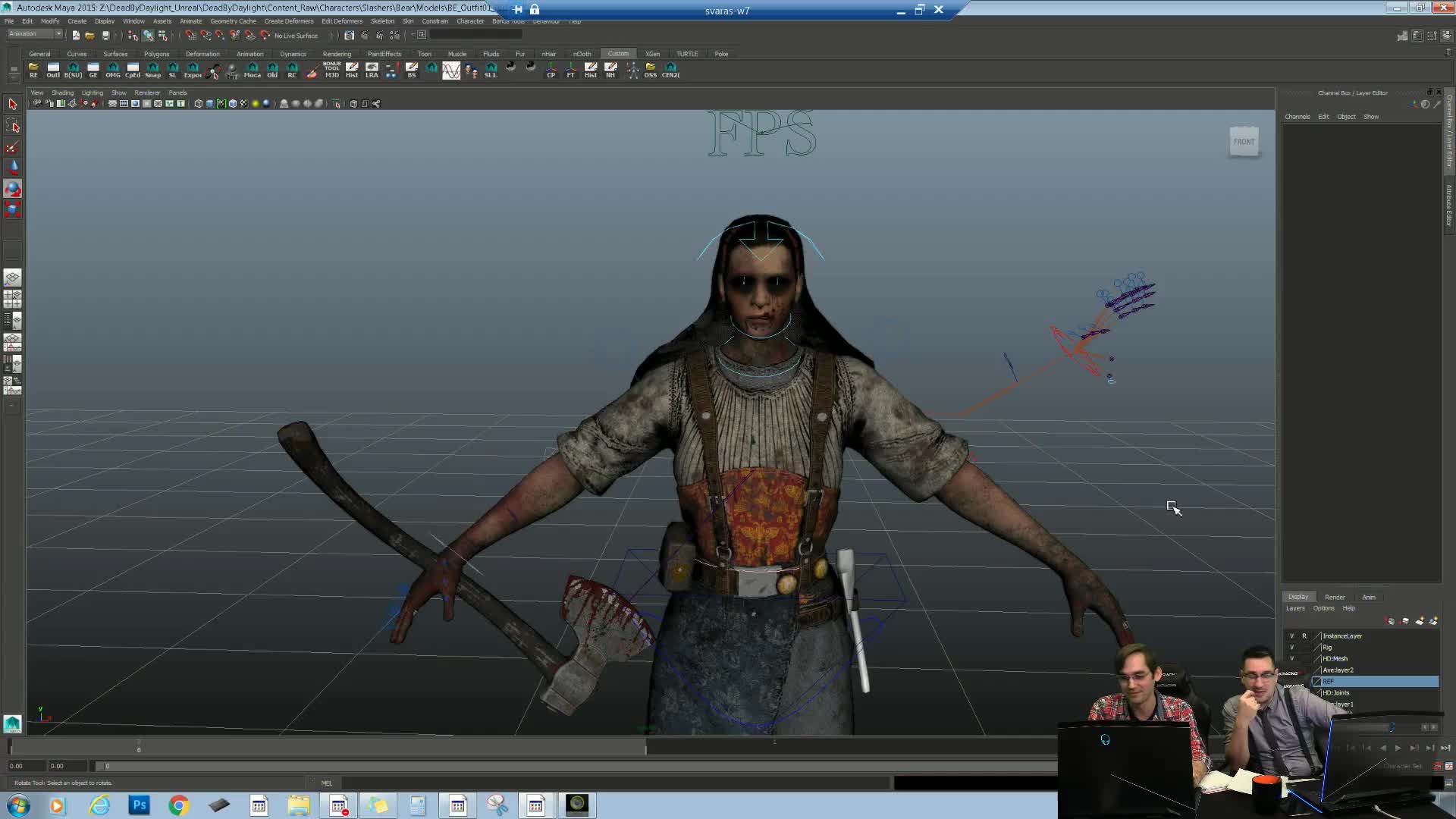The width and height of the screenshot is (1456, 819).
Task: Switch to the Polygons shelf tab
Action: 156,54
